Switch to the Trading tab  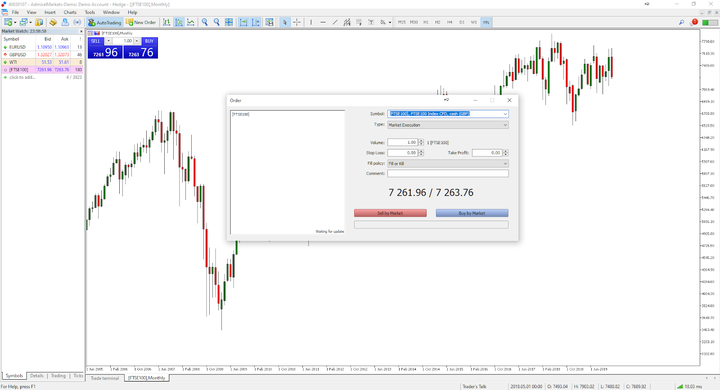(58, 376)
